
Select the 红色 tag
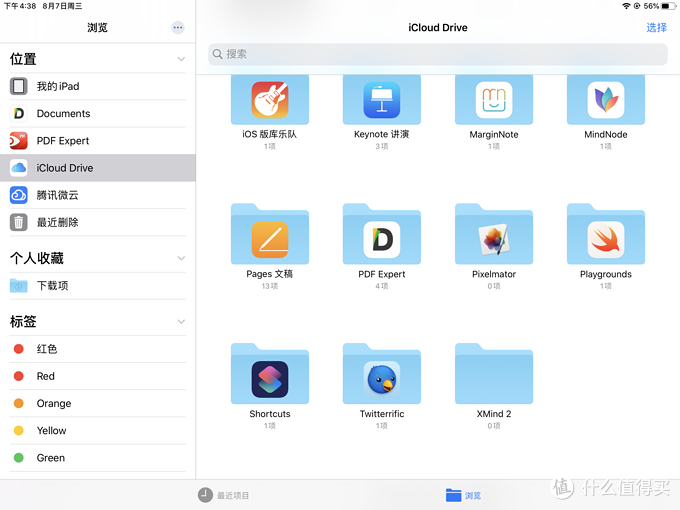98,349
